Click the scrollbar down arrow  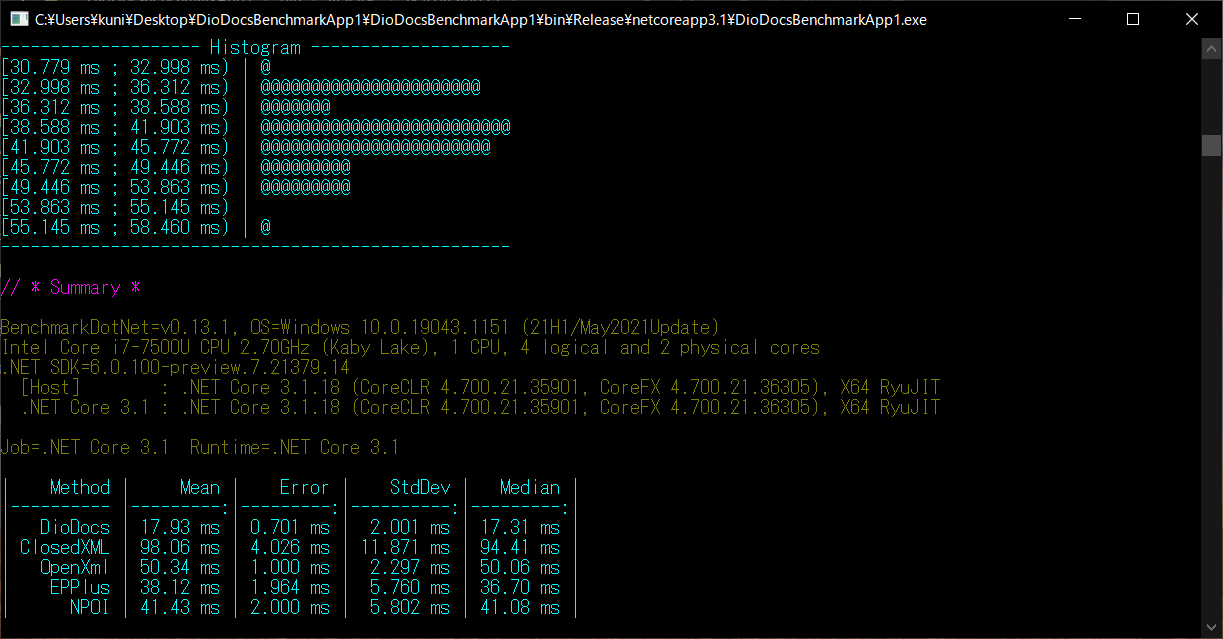1211,628
